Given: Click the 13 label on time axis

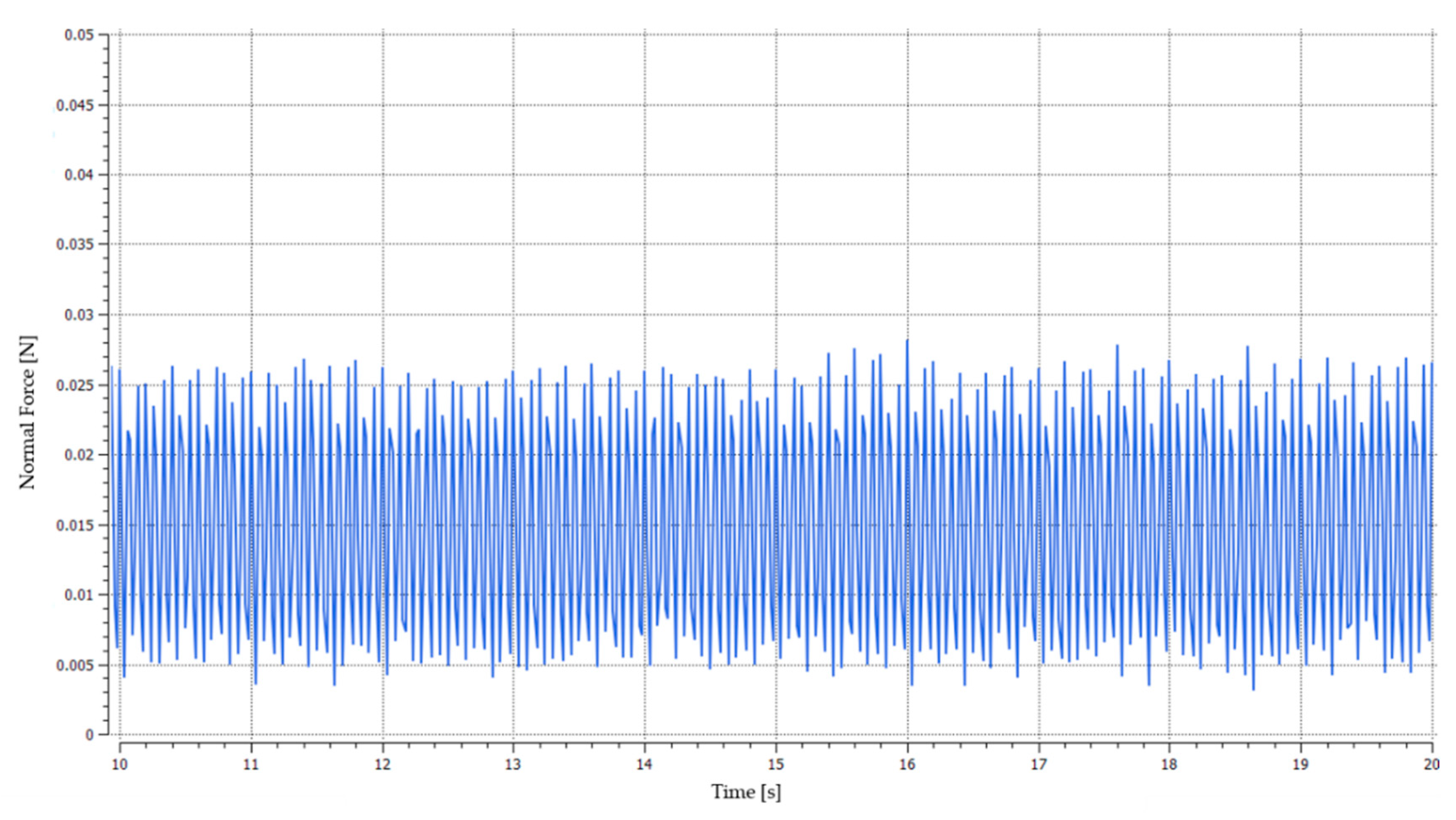Looking at the screenshot, I should coord(513,765).
